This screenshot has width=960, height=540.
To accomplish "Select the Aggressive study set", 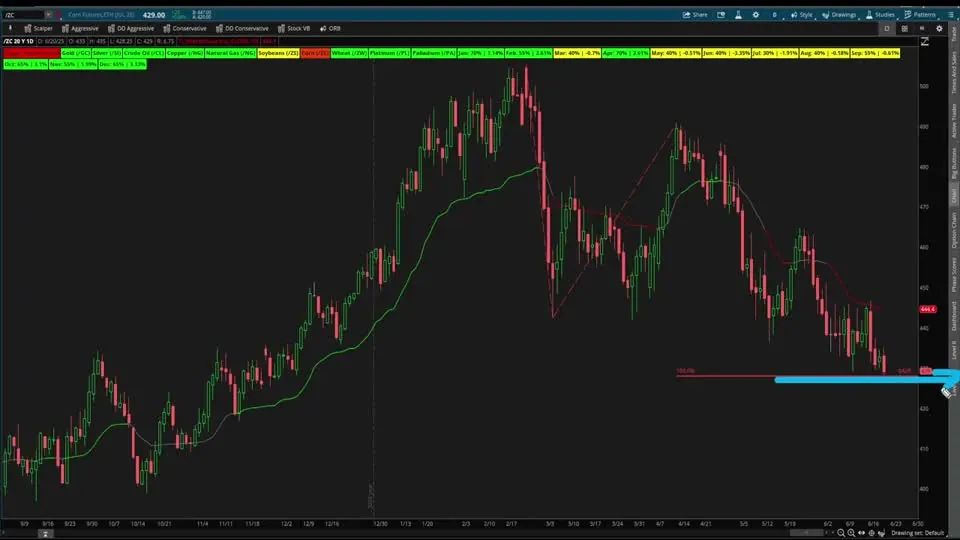I will click(80, 28).
